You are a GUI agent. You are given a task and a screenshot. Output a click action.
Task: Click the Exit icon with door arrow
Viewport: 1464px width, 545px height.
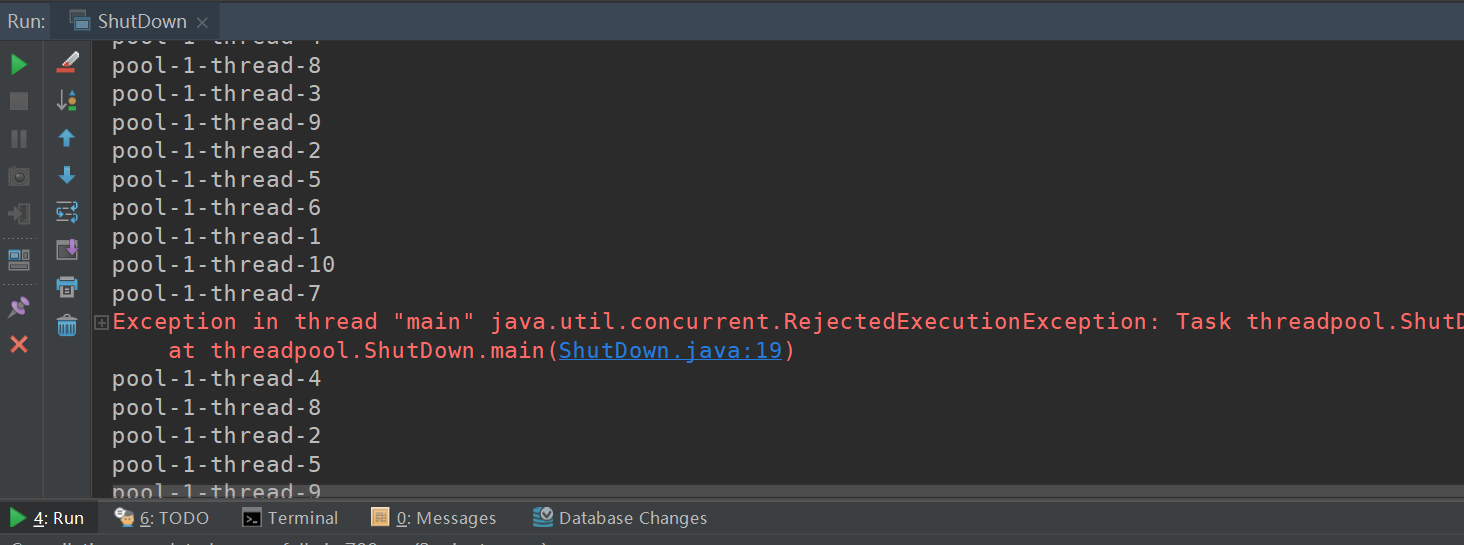point(18,213)
